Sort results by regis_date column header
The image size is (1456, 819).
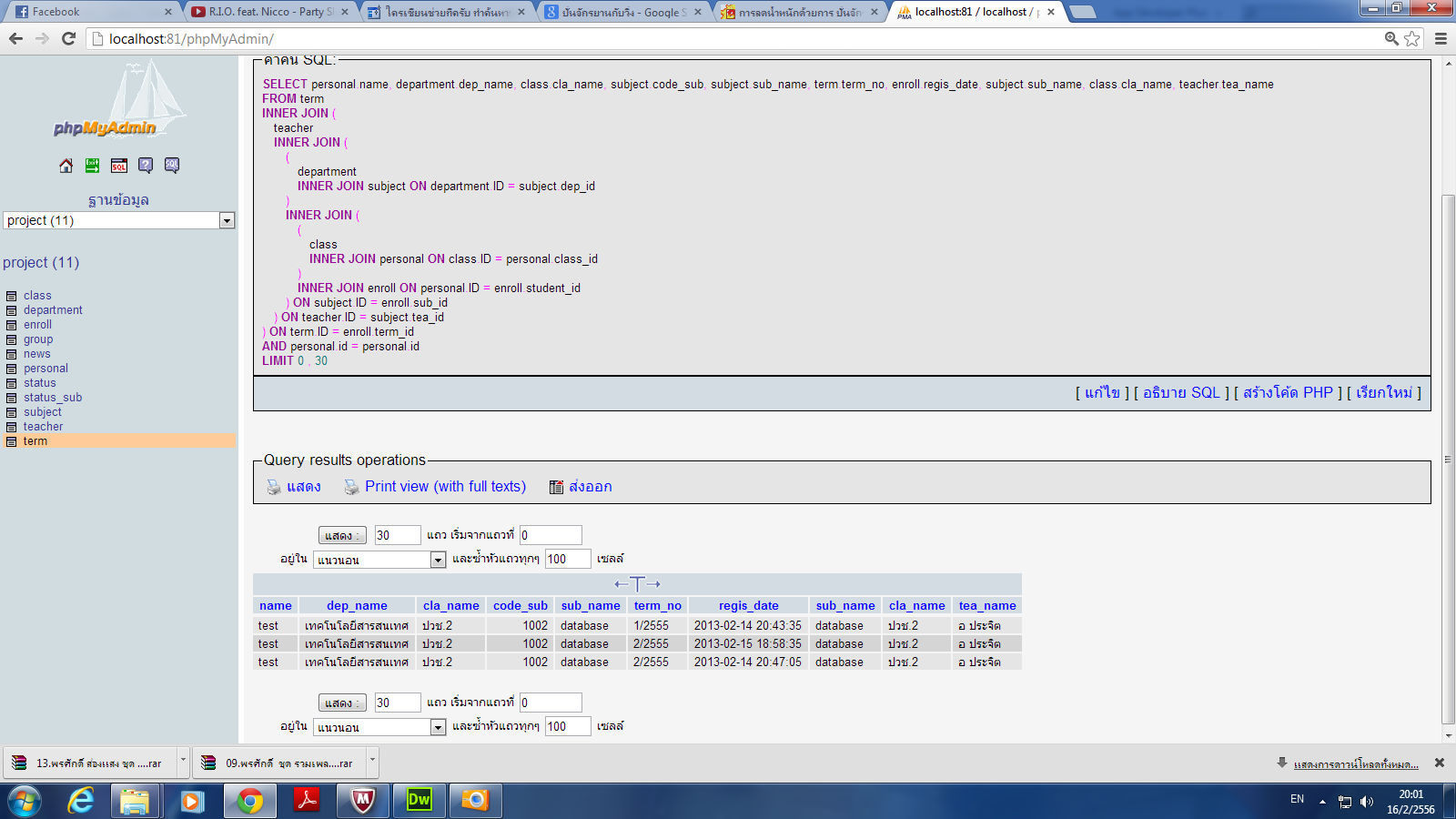(x=748, y=606)
